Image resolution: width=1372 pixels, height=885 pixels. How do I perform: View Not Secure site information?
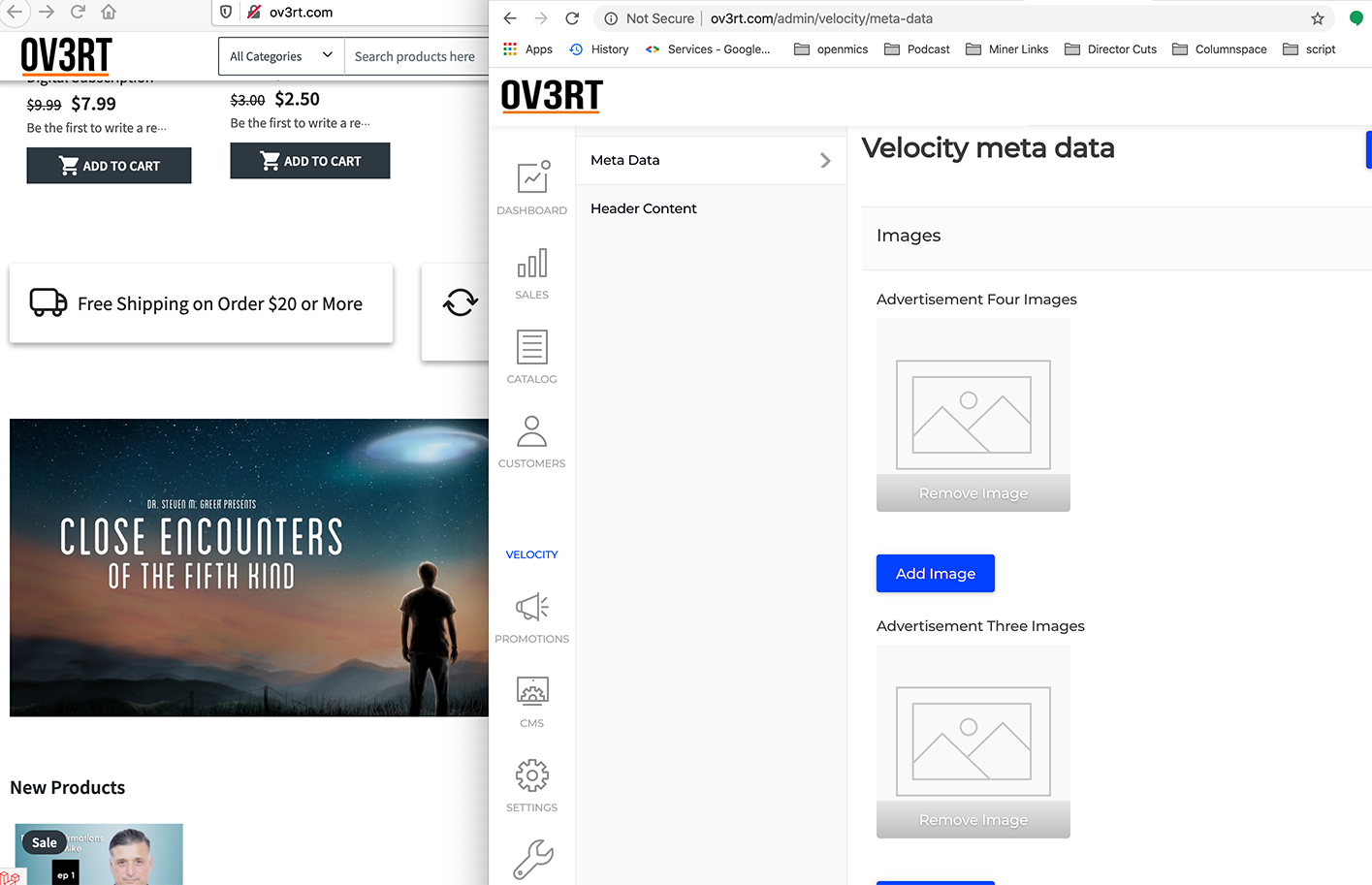(650, 18)
